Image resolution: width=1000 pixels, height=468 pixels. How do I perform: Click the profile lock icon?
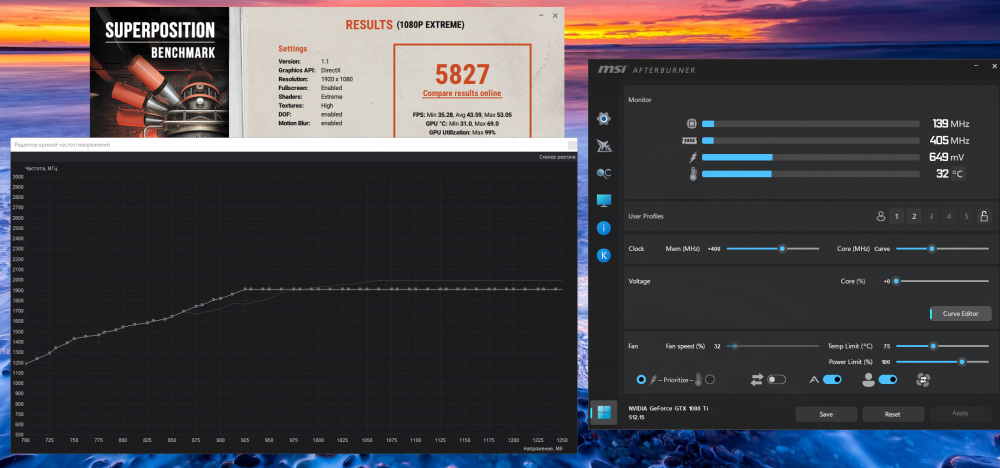[x=983, y=216]
